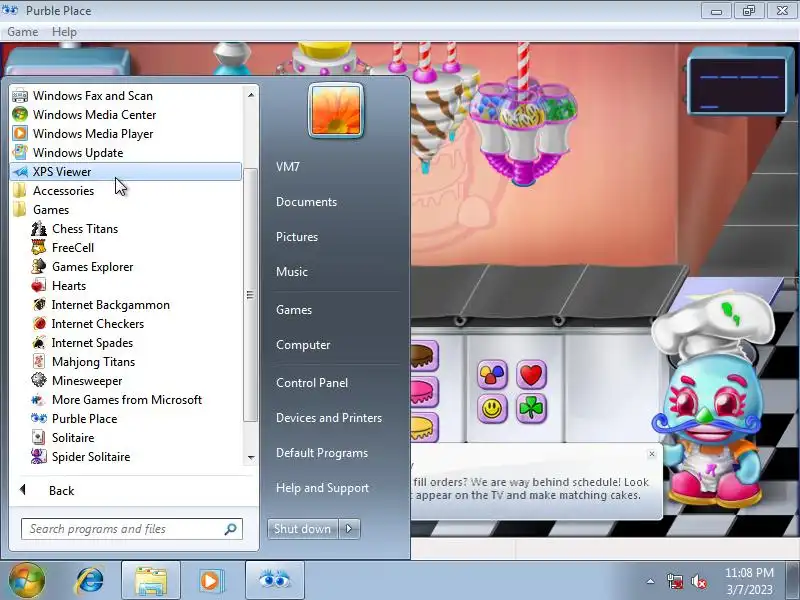Select the green clover decoration button

pyautogui.click(x=531, y=408)
